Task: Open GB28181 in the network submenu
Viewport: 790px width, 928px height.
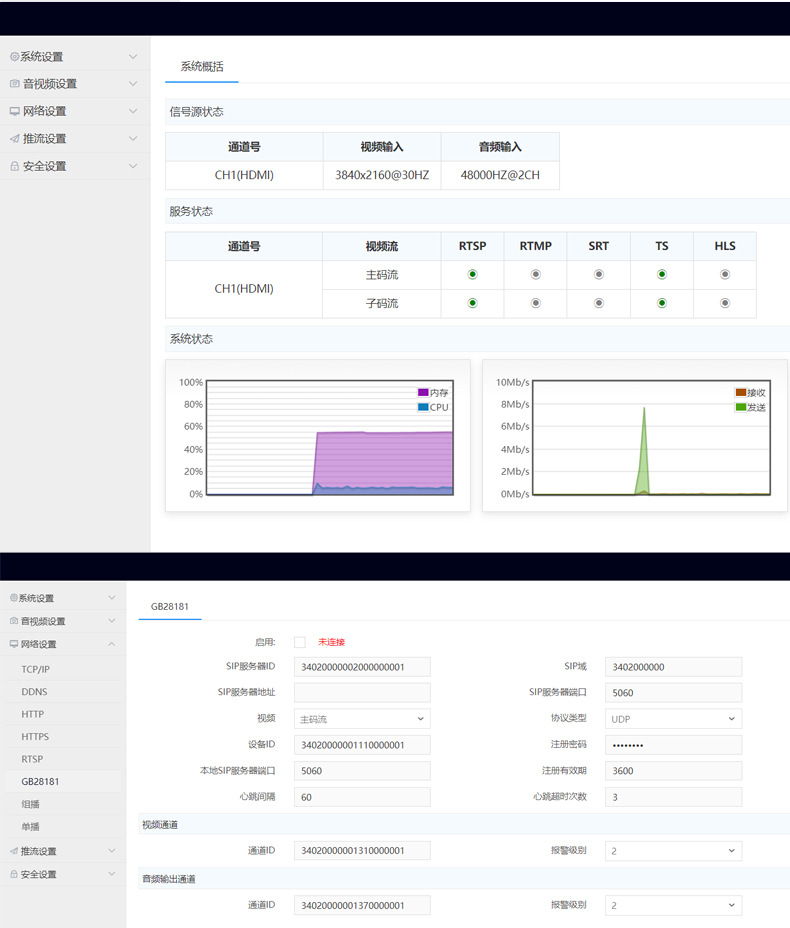Action: [40, 782]
